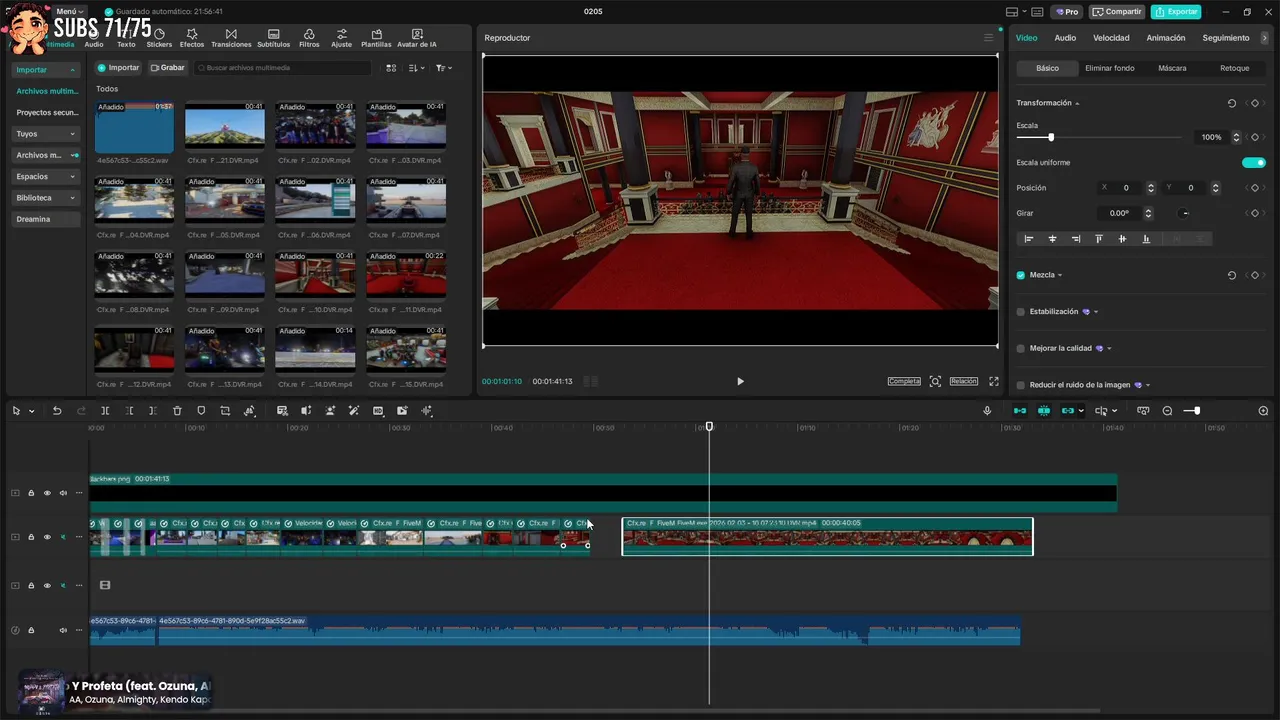The height and width of the screenshot is (720, 1280).
Task: Open the player options menu icon
Action: click(989, 38)
